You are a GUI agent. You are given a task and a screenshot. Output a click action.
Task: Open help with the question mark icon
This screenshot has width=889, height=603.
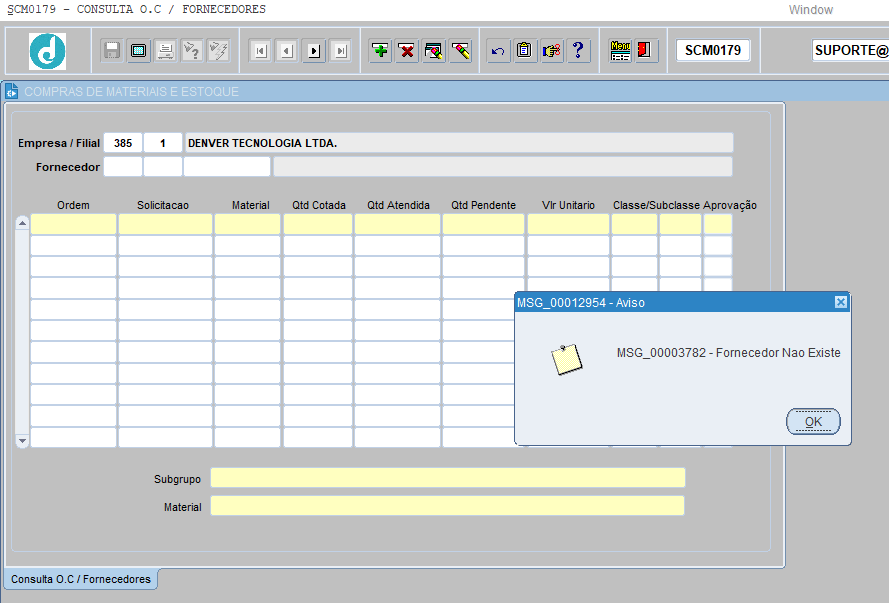click(x=578, y=50)
